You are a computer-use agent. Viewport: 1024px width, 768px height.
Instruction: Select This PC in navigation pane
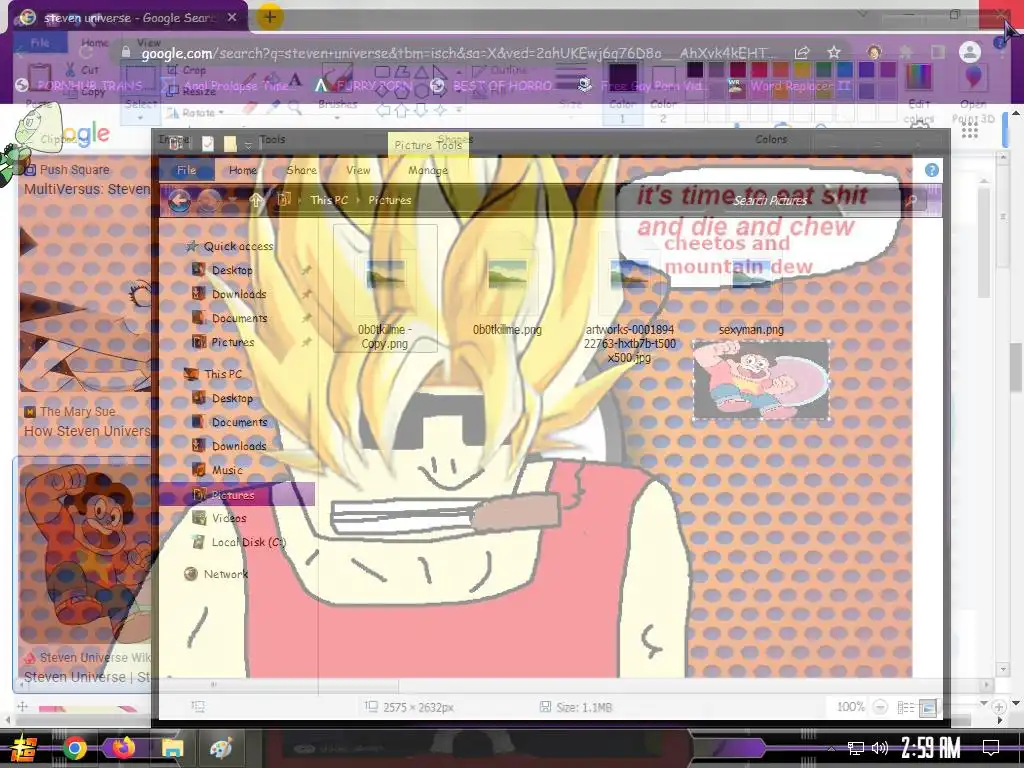coord(214,374)
